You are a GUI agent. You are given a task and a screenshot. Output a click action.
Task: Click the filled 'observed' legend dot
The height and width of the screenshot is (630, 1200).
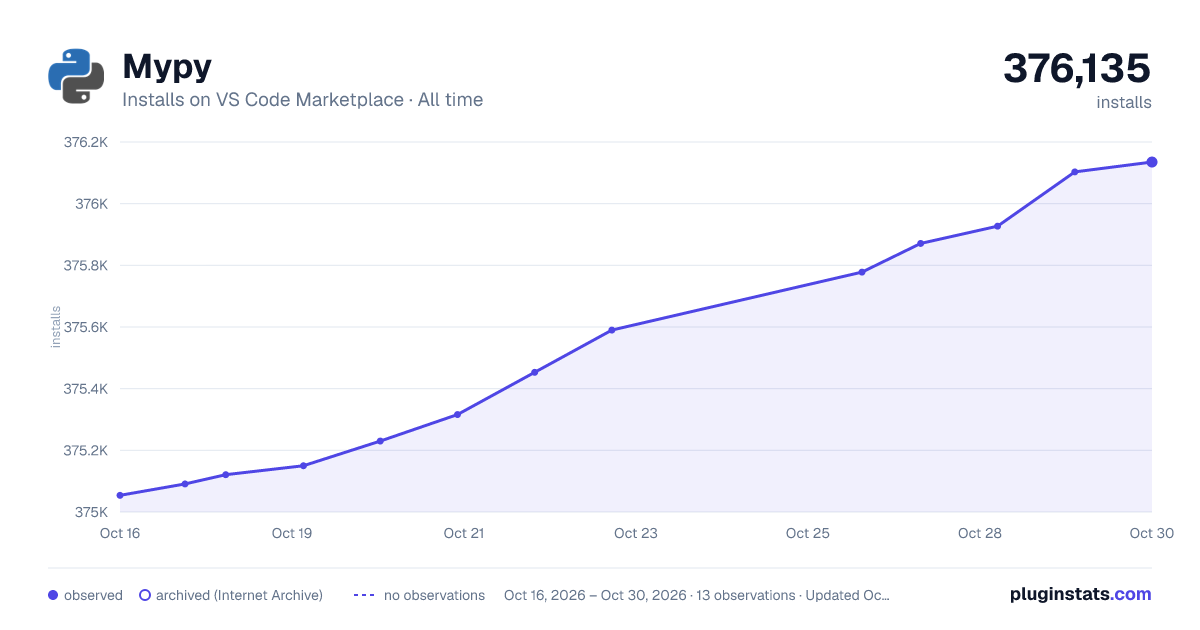coord(53,595)
